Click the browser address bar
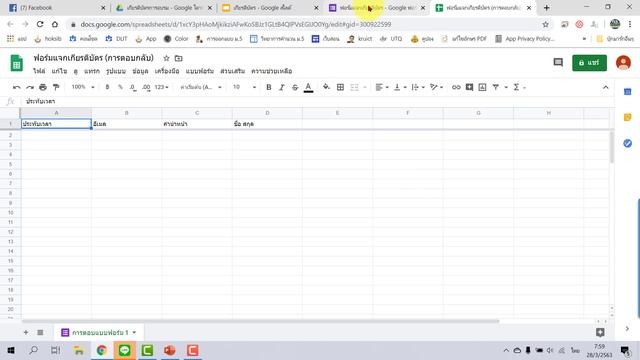640x360 pixels. pyautogui.click(x=306, y=24)
